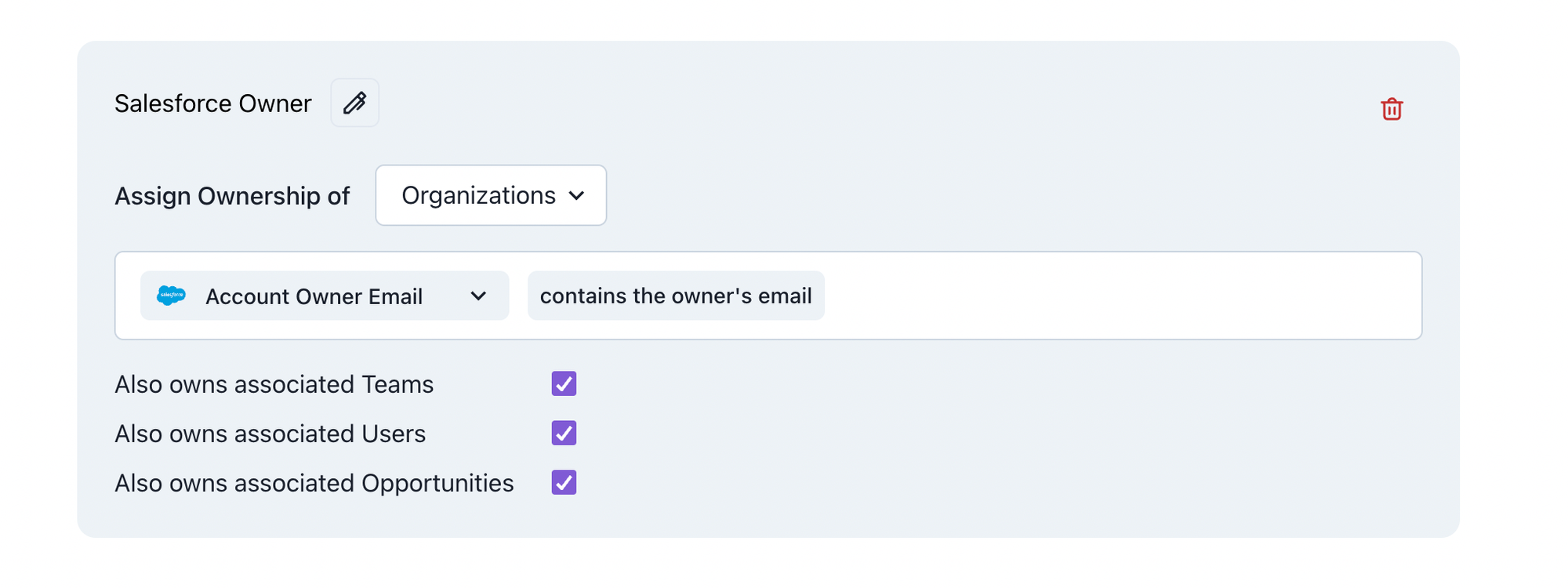Expand the Account Owner Email field selector
Screen dimensions: 1568x588
point(324,296)
